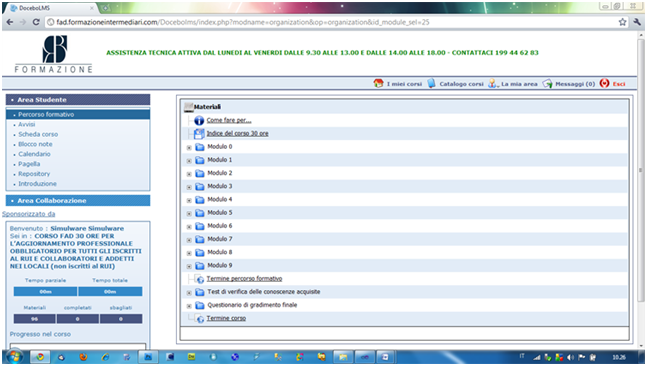Screen dimensions: 647x366
Task: Expand the Modulo 4 tree node
Action: click(189, 201)
